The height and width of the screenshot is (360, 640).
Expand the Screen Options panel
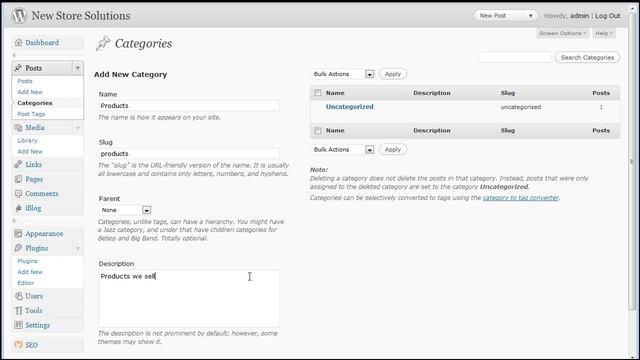(562, 33)
